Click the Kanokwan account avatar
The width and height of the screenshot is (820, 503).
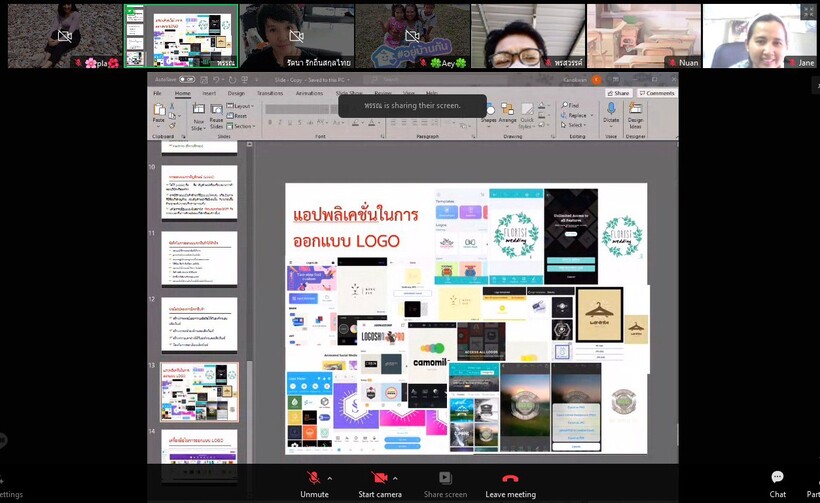pos(596,79)
